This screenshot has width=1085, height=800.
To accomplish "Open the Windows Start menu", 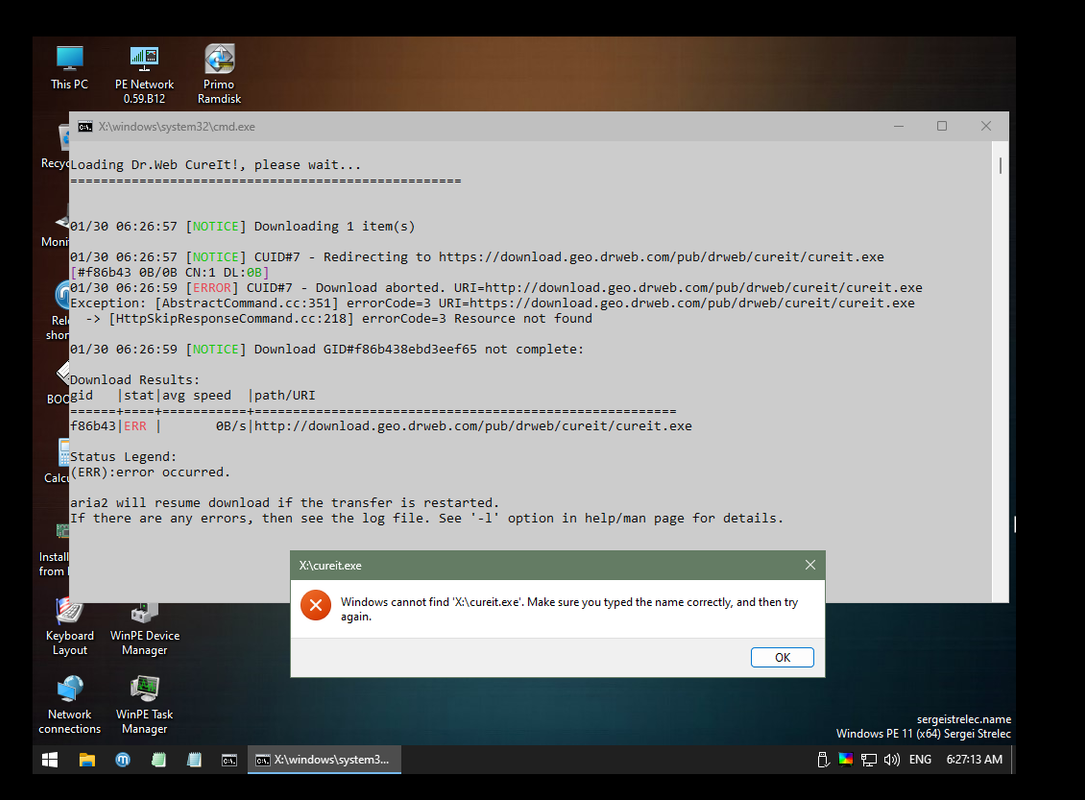I will [x=50, y=760].
